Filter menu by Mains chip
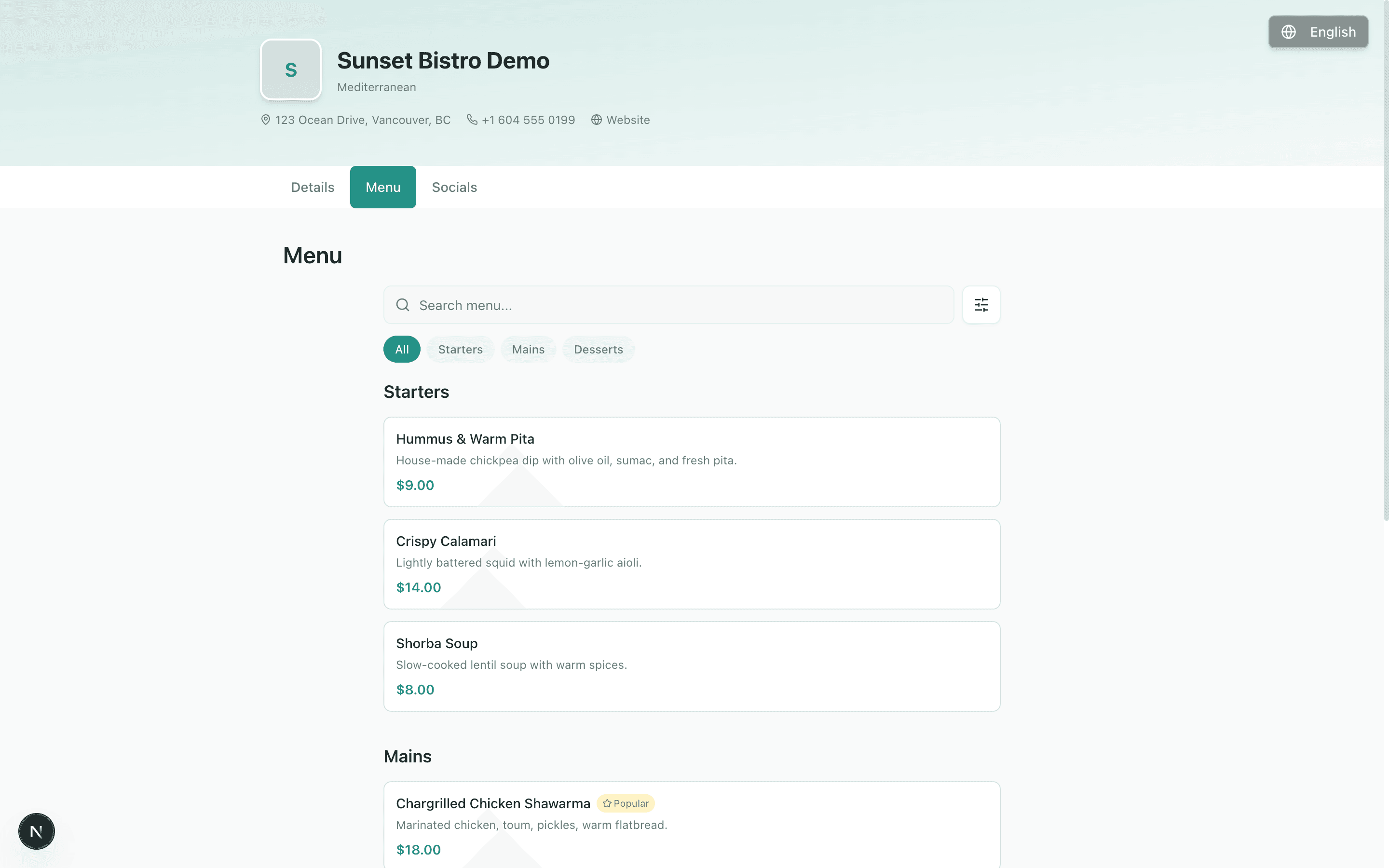The image size is (1389, 868). (x=528, y=349)
